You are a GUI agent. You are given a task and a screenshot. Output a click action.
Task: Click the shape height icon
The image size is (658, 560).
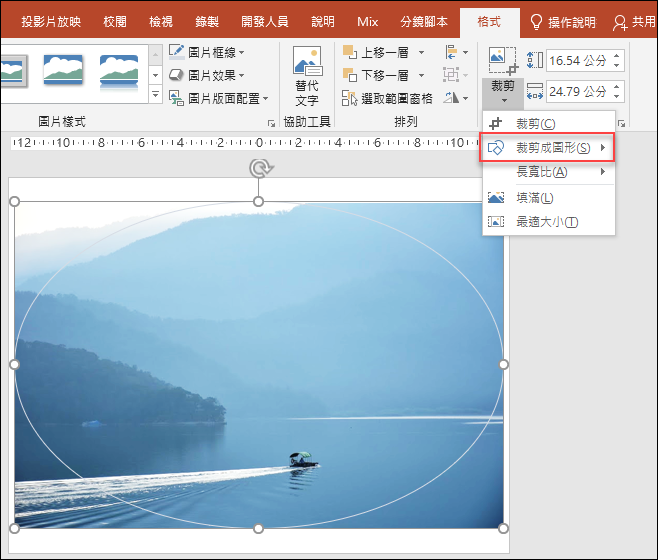[535, 60]
